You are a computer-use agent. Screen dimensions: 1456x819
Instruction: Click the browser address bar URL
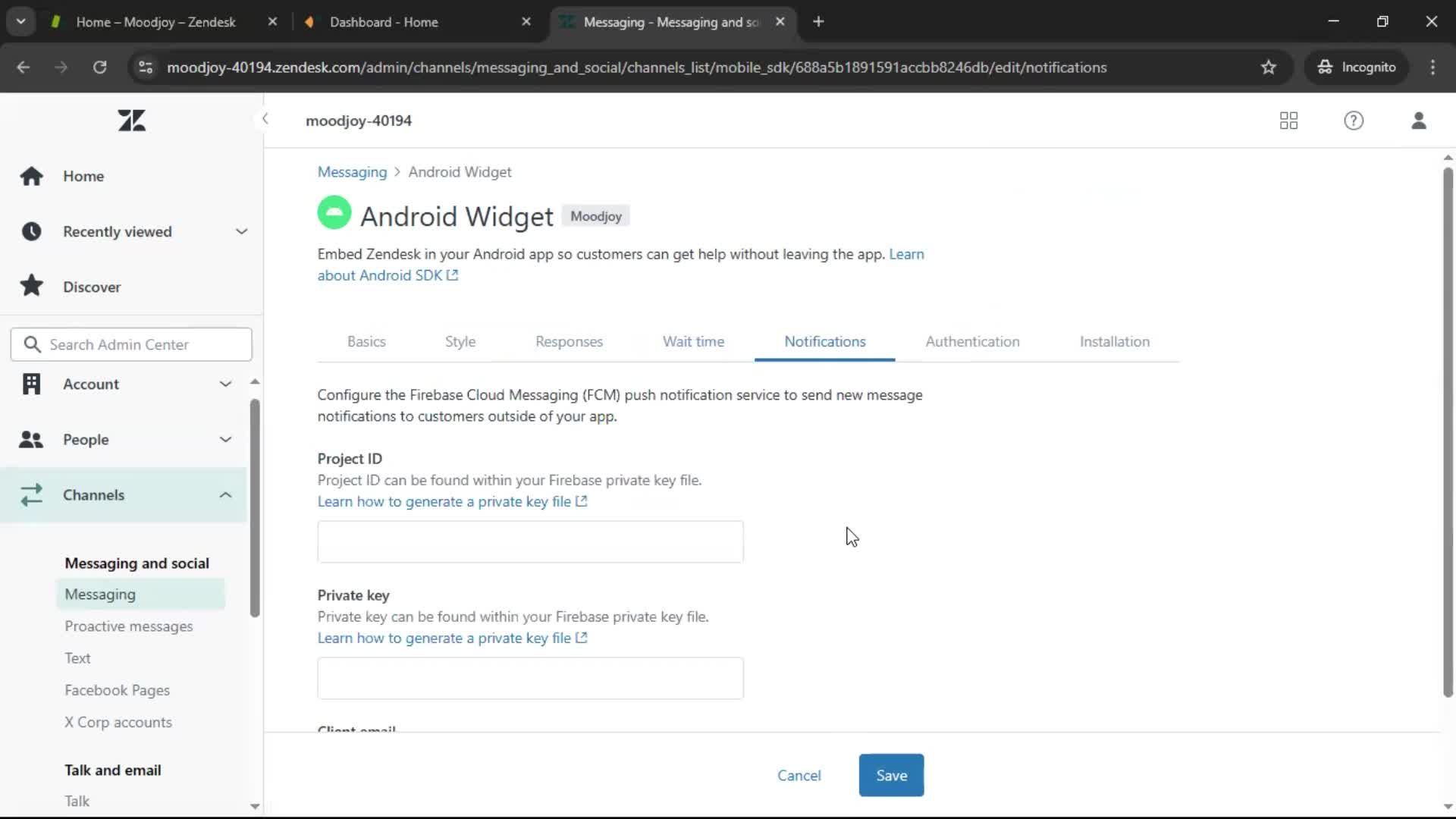(637, 67)
